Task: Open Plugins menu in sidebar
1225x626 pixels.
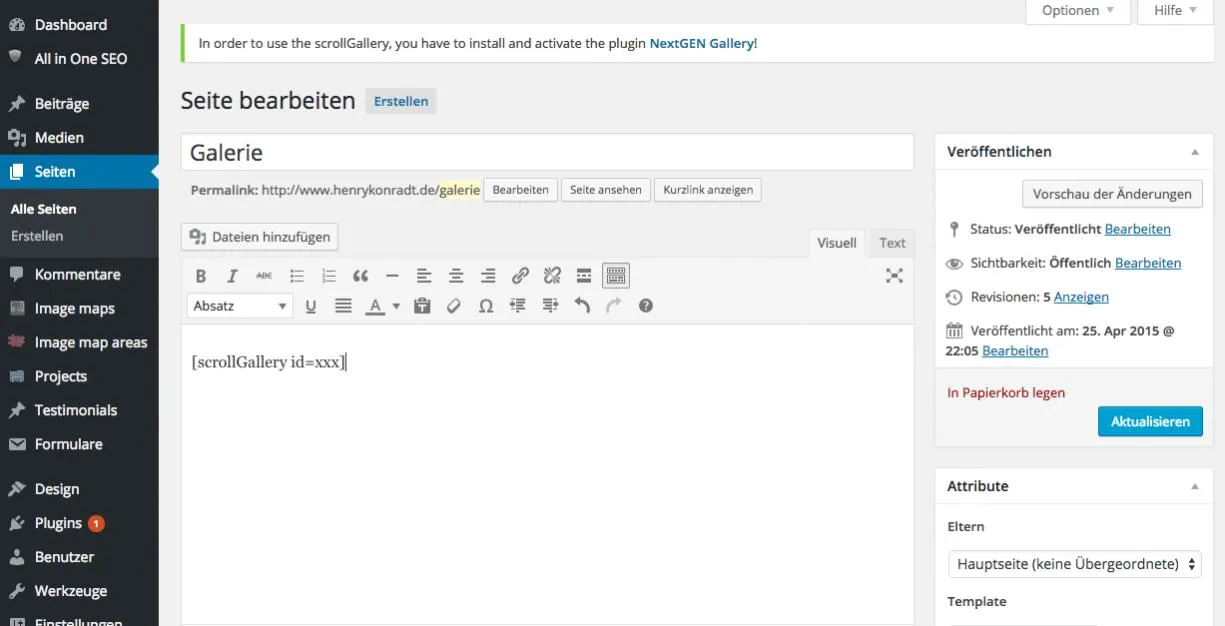Action: click(x=58, y=523)
